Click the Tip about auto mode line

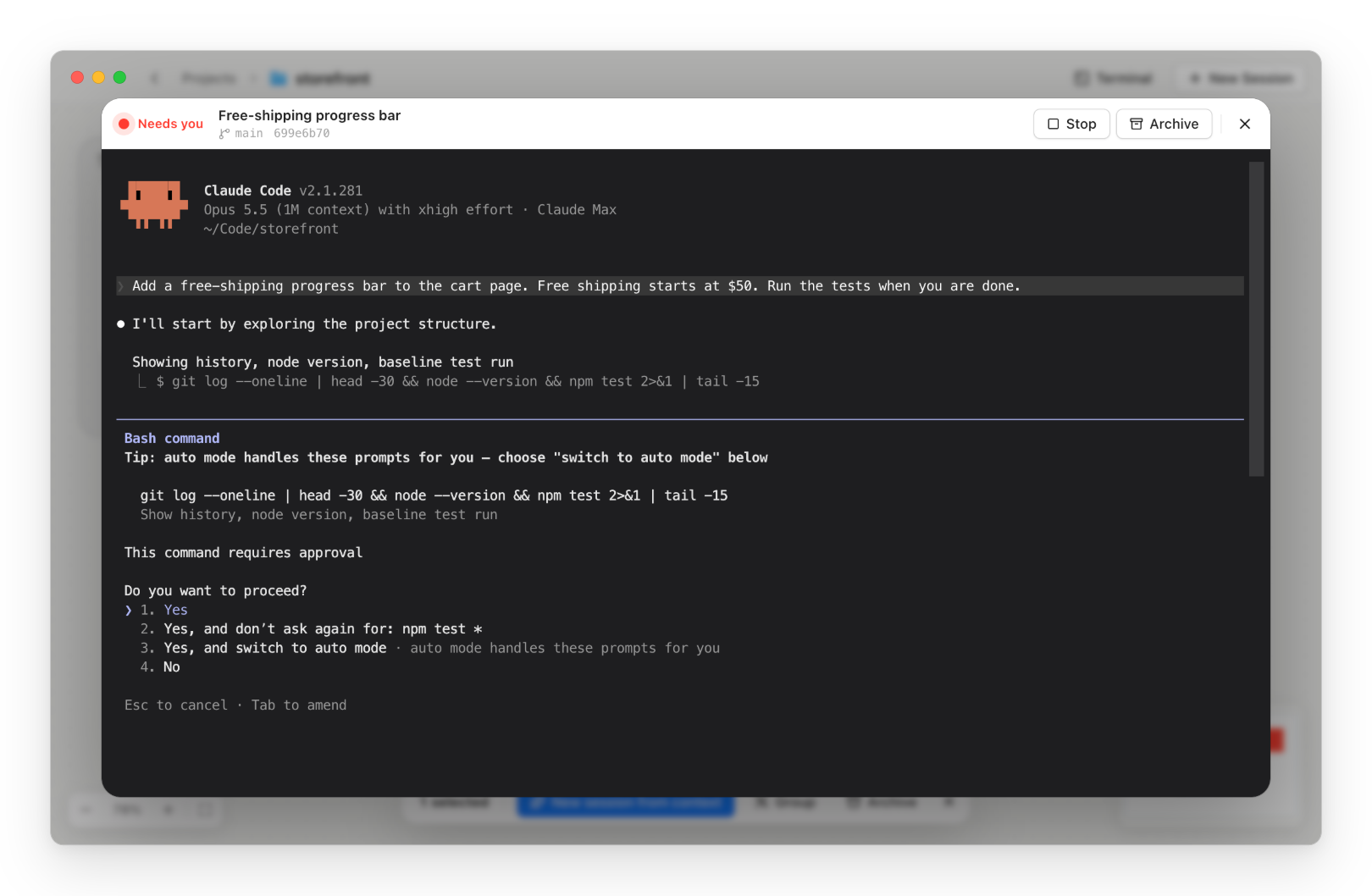coord(446,457)
